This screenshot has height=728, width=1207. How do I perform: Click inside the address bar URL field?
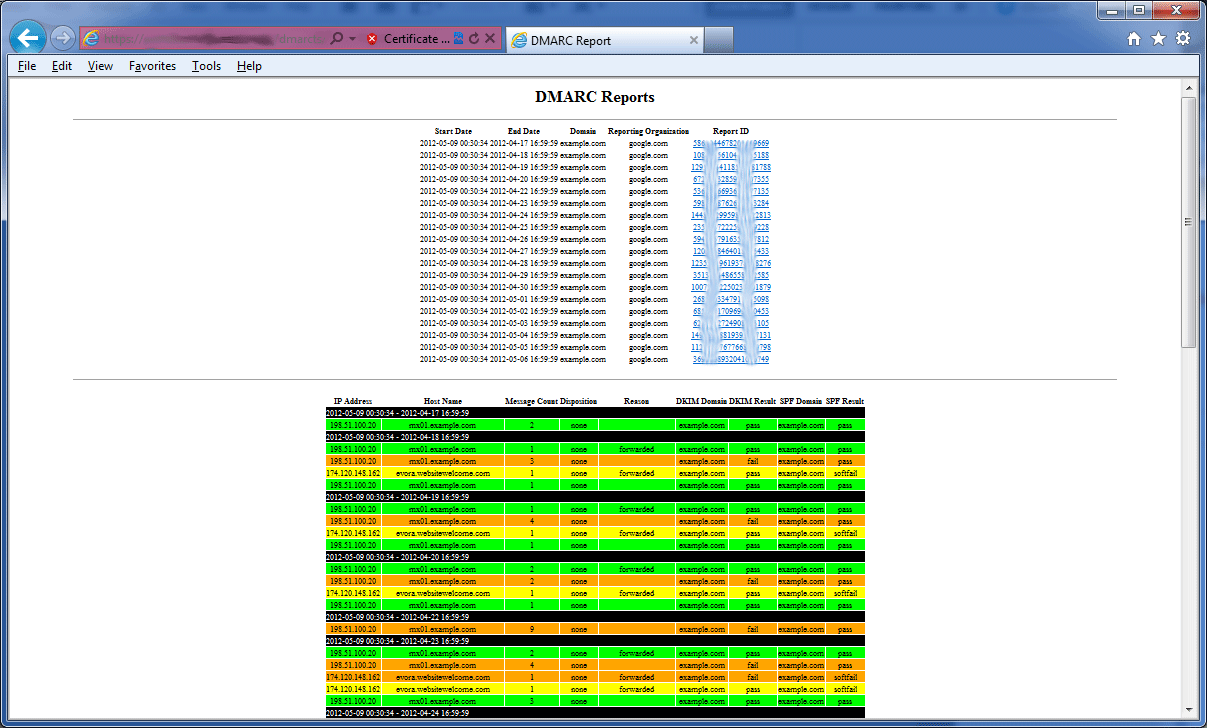[x=215, y=39]
